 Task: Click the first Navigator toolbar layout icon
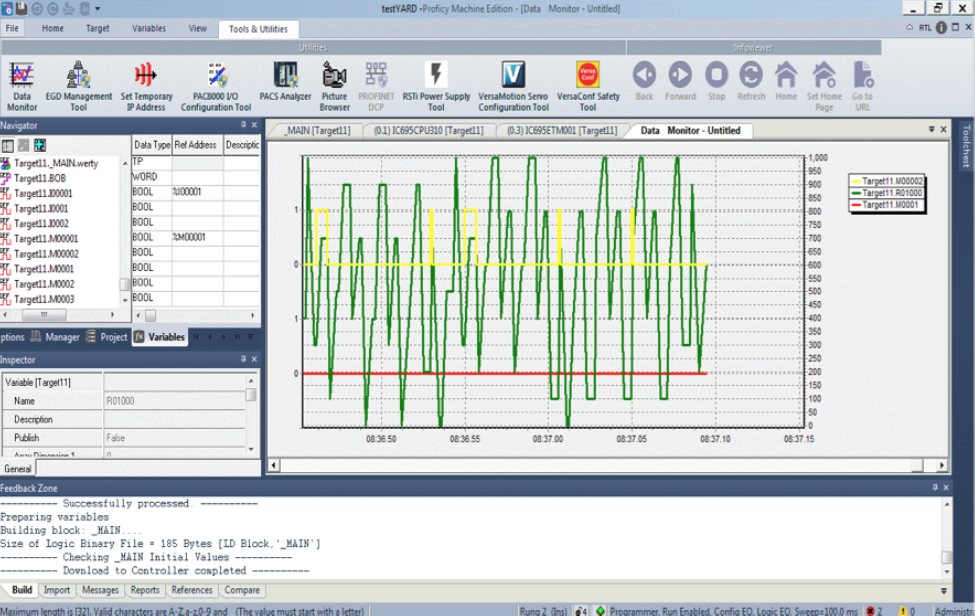pos(7,145)
